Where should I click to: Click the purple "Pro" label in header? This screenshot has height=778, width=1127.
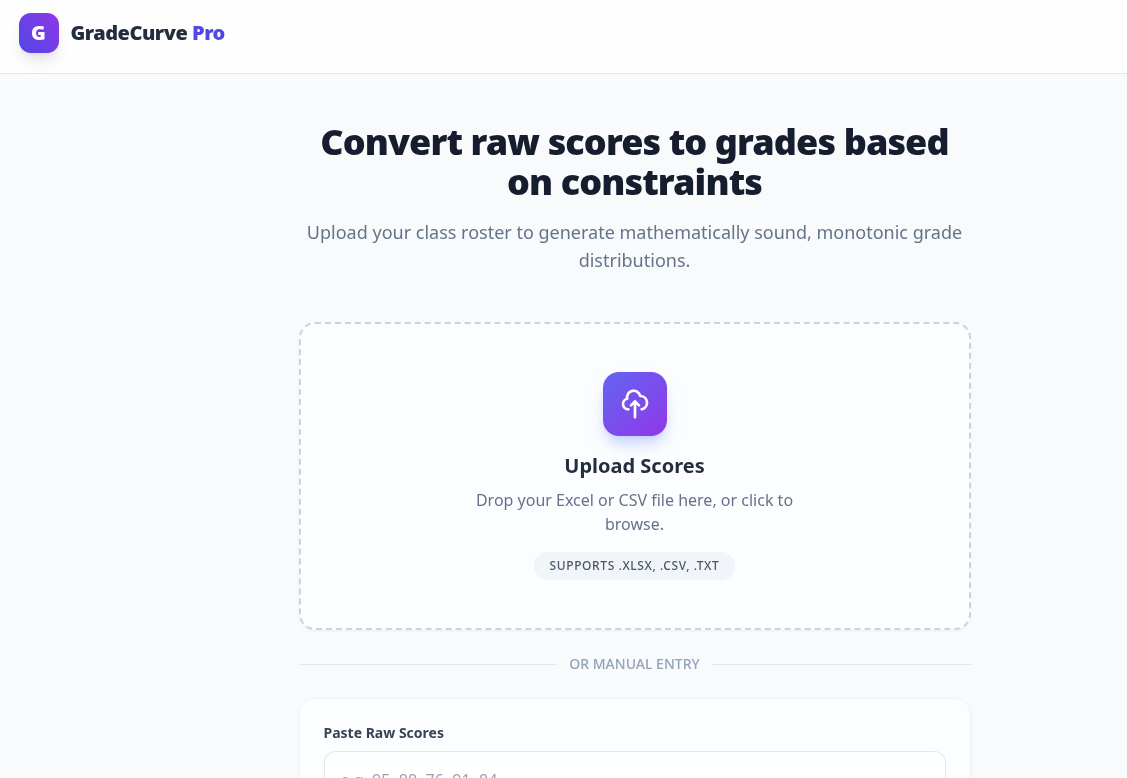click(x=208, y=33)
